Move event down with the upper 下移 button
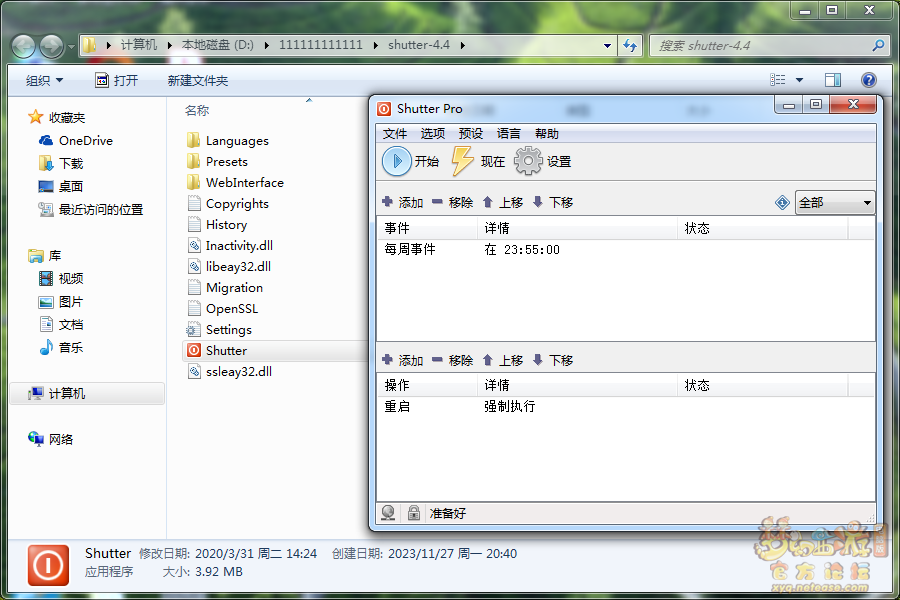 553,202
